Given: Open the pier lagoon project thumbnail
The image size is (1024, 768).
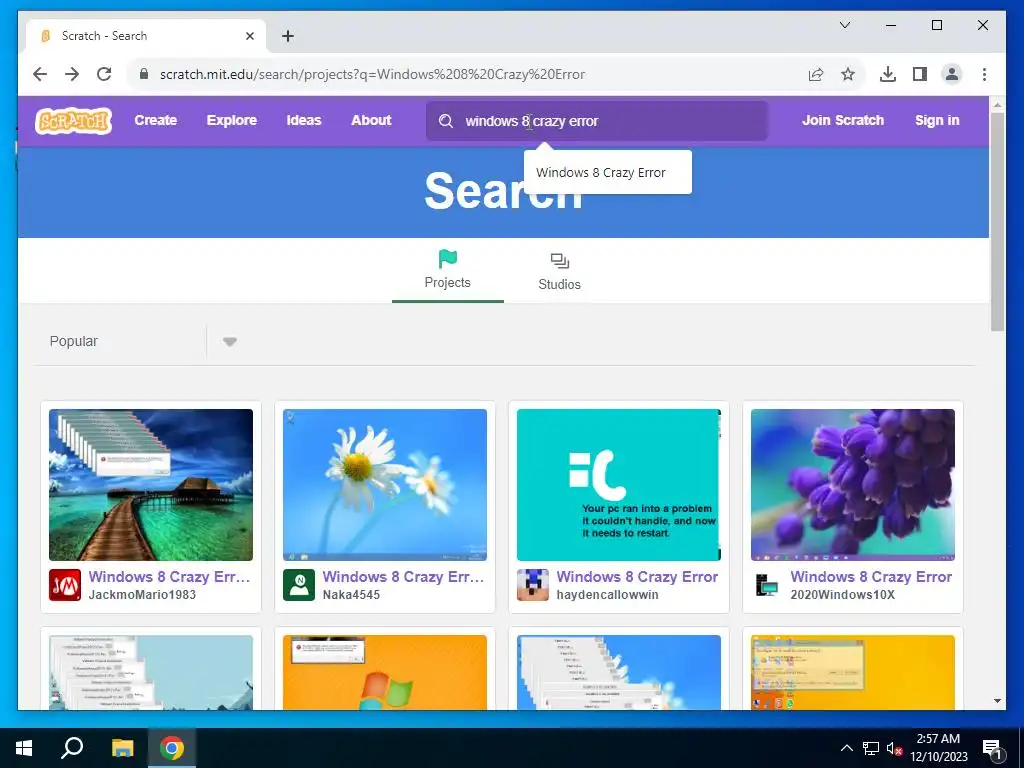Looking at the screenshot, I should pyautogui.click(x=151, y=485).
